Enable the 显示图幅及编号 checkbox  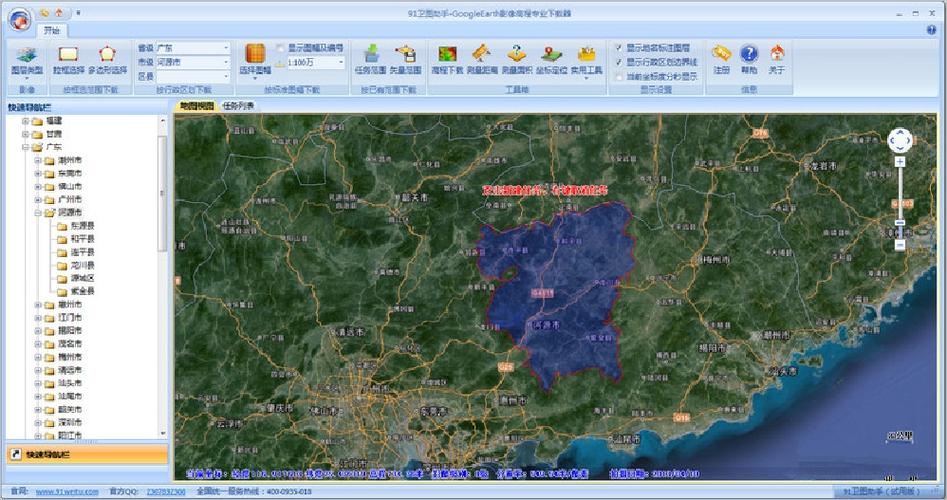[280, 47]
